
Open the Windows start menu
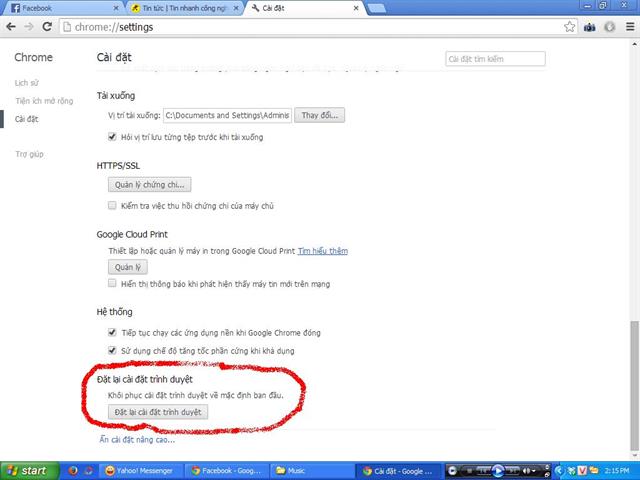pyautogui.click(x=29, y=471)
